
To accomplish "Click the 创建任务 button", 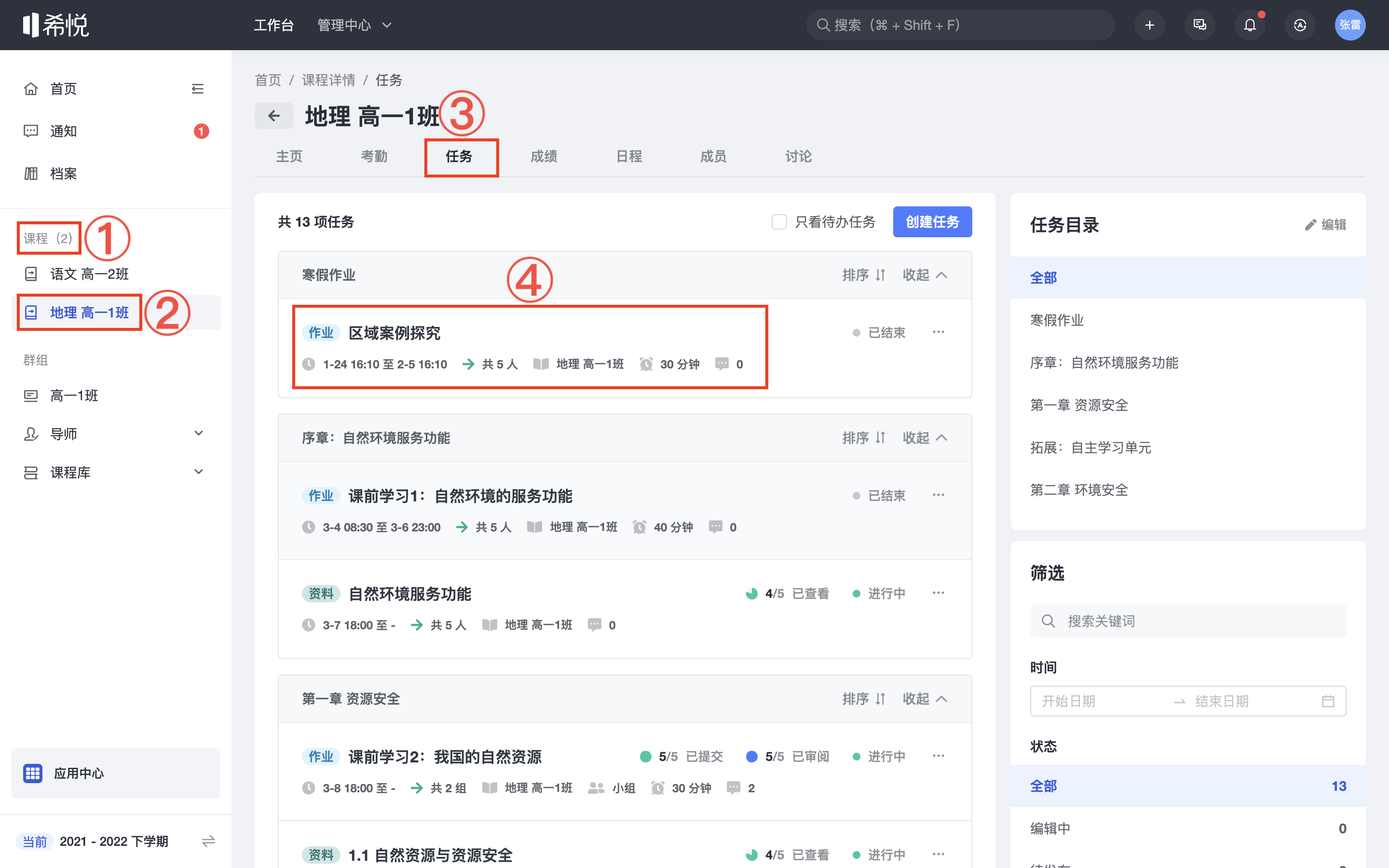I will [x=933, y=222].
